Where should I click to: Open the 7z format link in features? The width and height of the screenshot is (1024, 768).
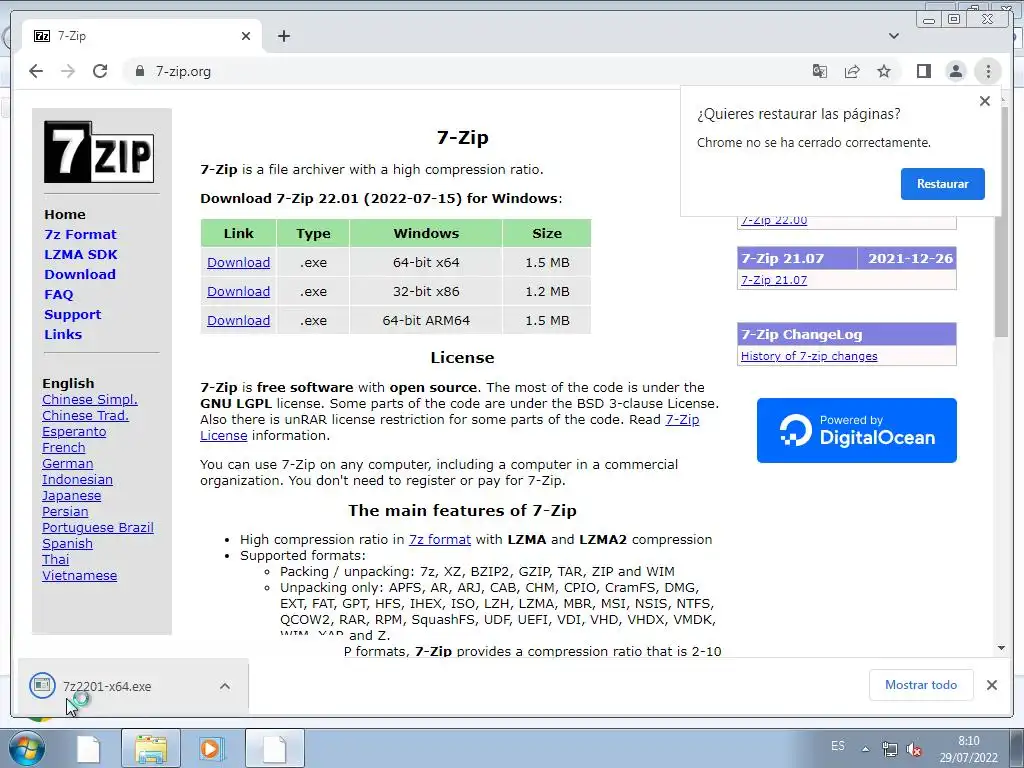coord(440,539)
